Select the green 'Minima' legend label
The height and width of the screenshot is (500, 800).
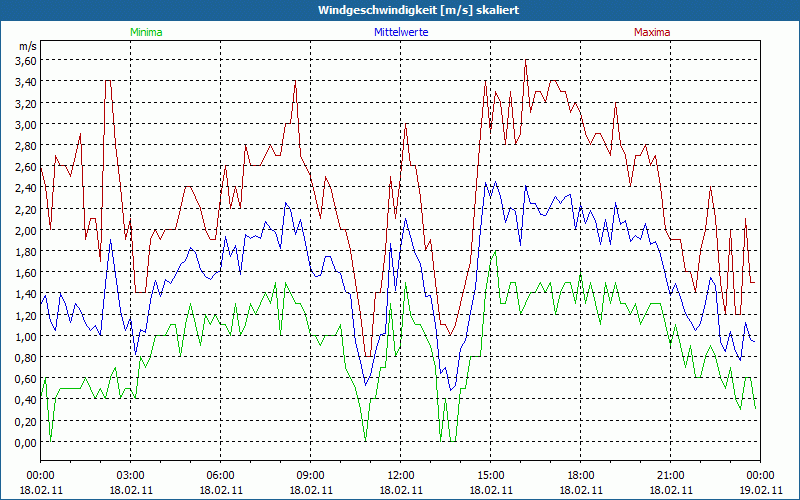[146, 32]
